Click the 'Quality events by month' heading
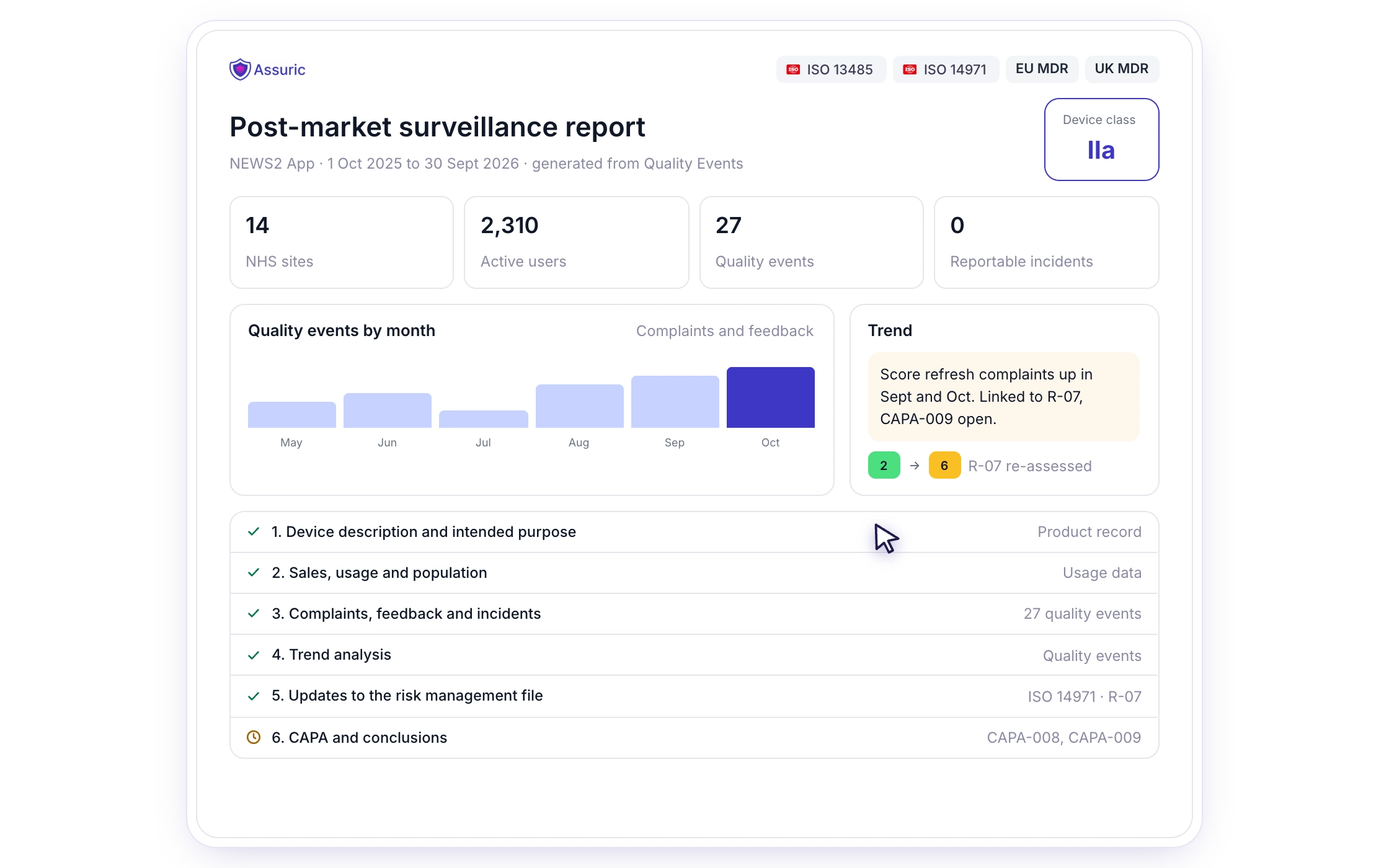The height and width of the screenshot is (868, 1389). 342,330
